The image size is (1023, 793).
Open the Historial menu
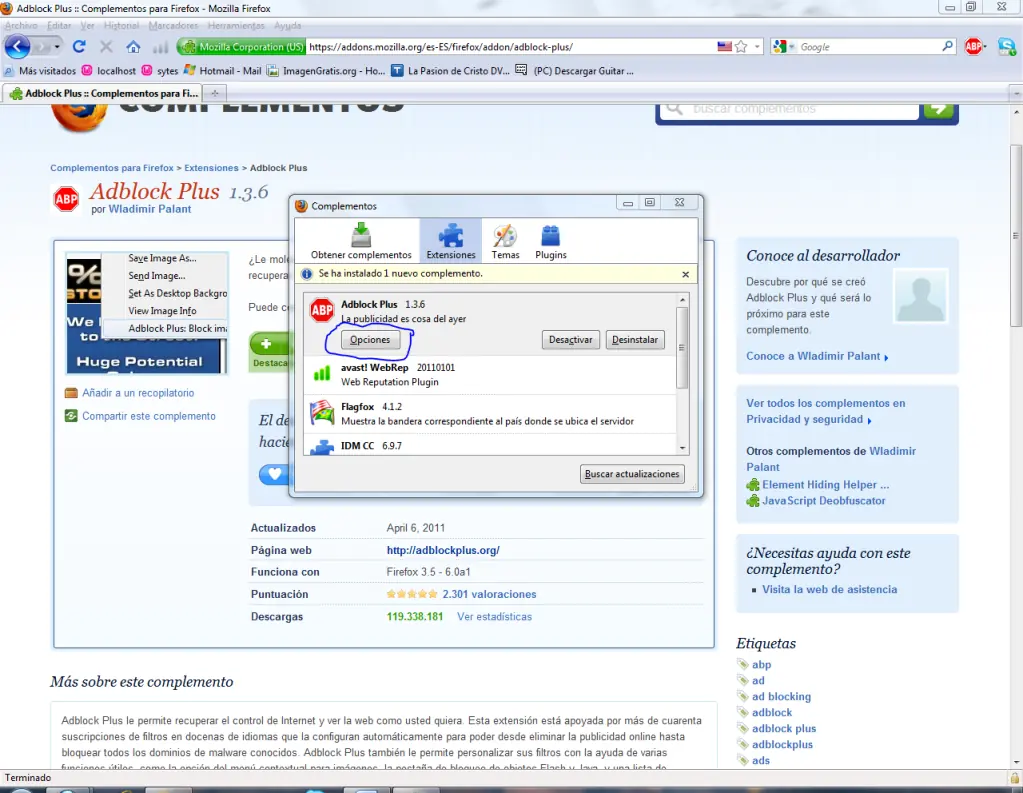tap(121, 25)
